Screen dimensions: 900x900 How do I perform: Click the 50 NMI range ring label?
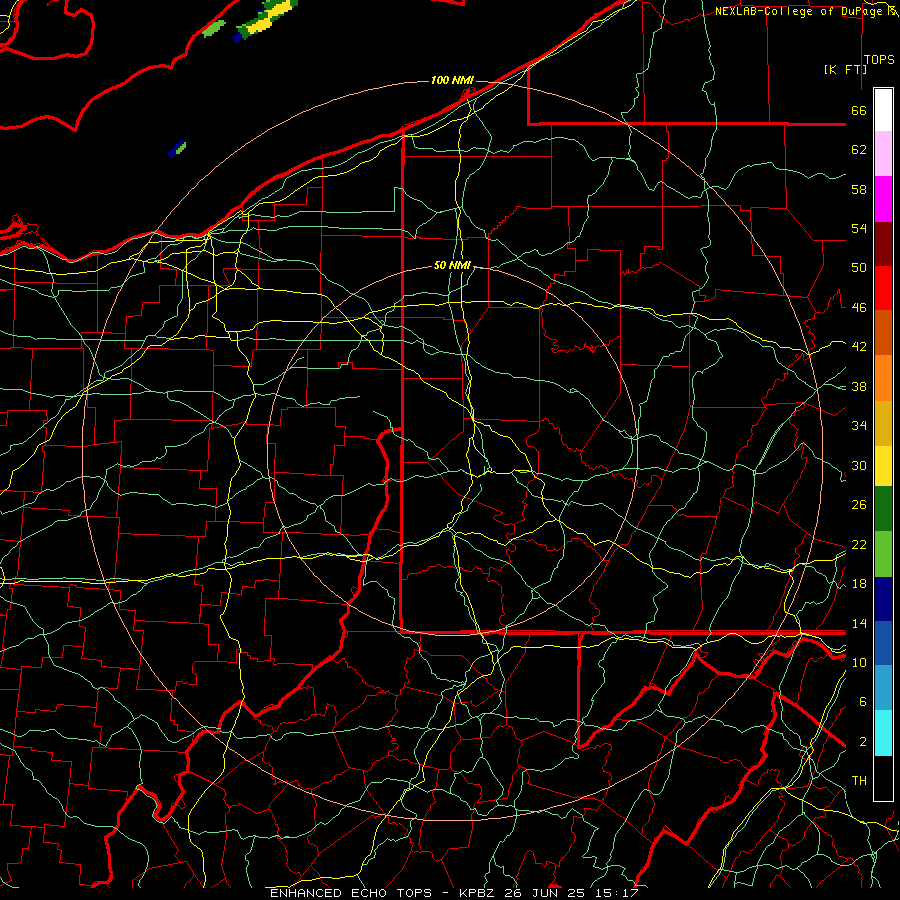tap(452, 265)
